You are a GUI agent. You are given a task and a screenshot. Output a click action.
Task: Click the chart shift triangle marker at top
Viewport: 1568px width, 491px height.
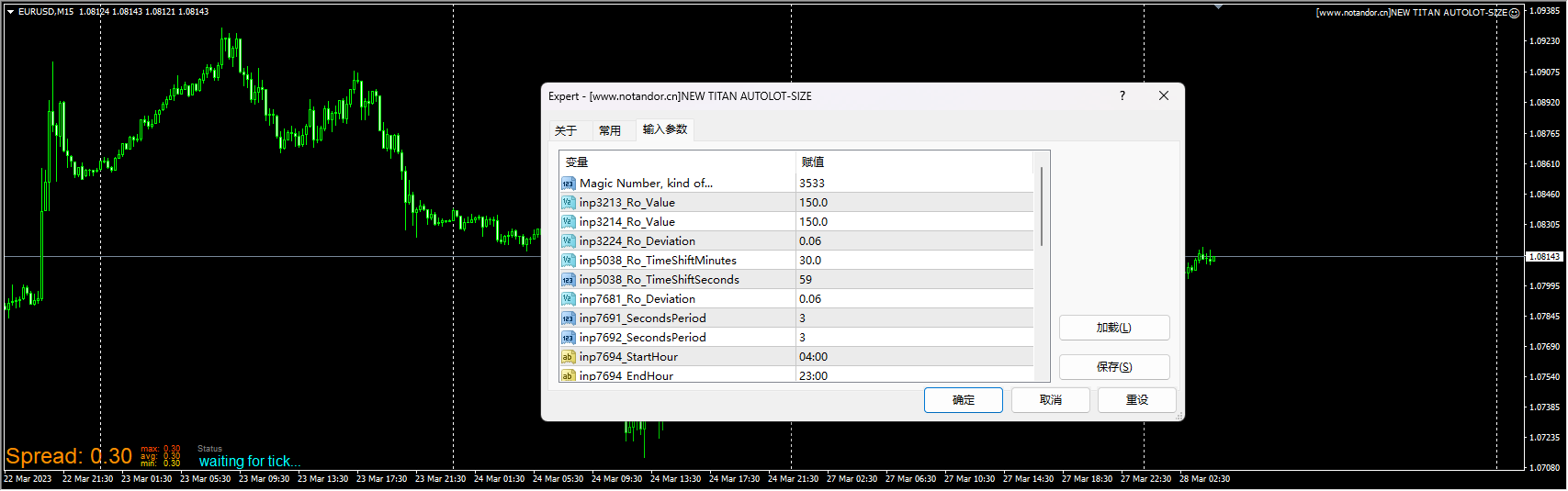[x=1218, y=7]
